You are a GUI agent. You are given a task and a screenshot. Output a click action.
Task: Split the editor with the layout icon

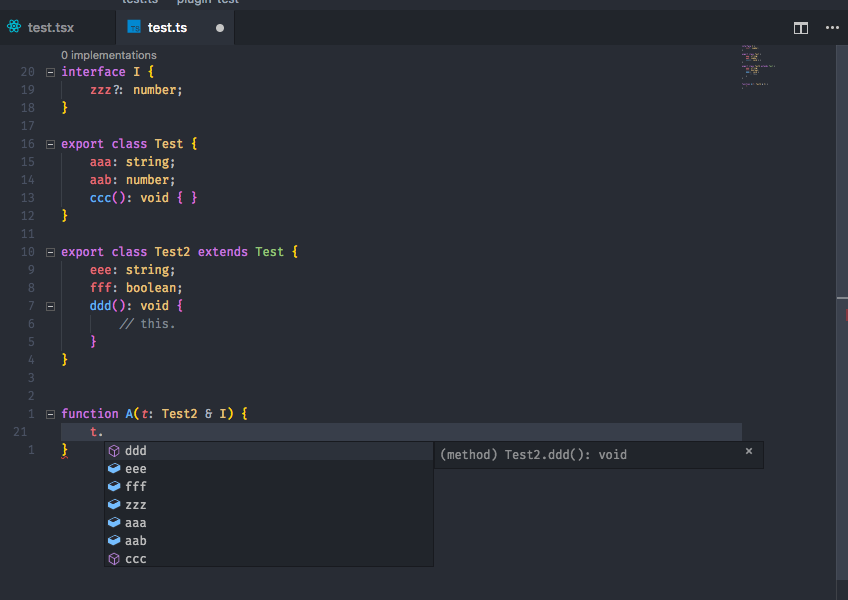pos(800,28)
